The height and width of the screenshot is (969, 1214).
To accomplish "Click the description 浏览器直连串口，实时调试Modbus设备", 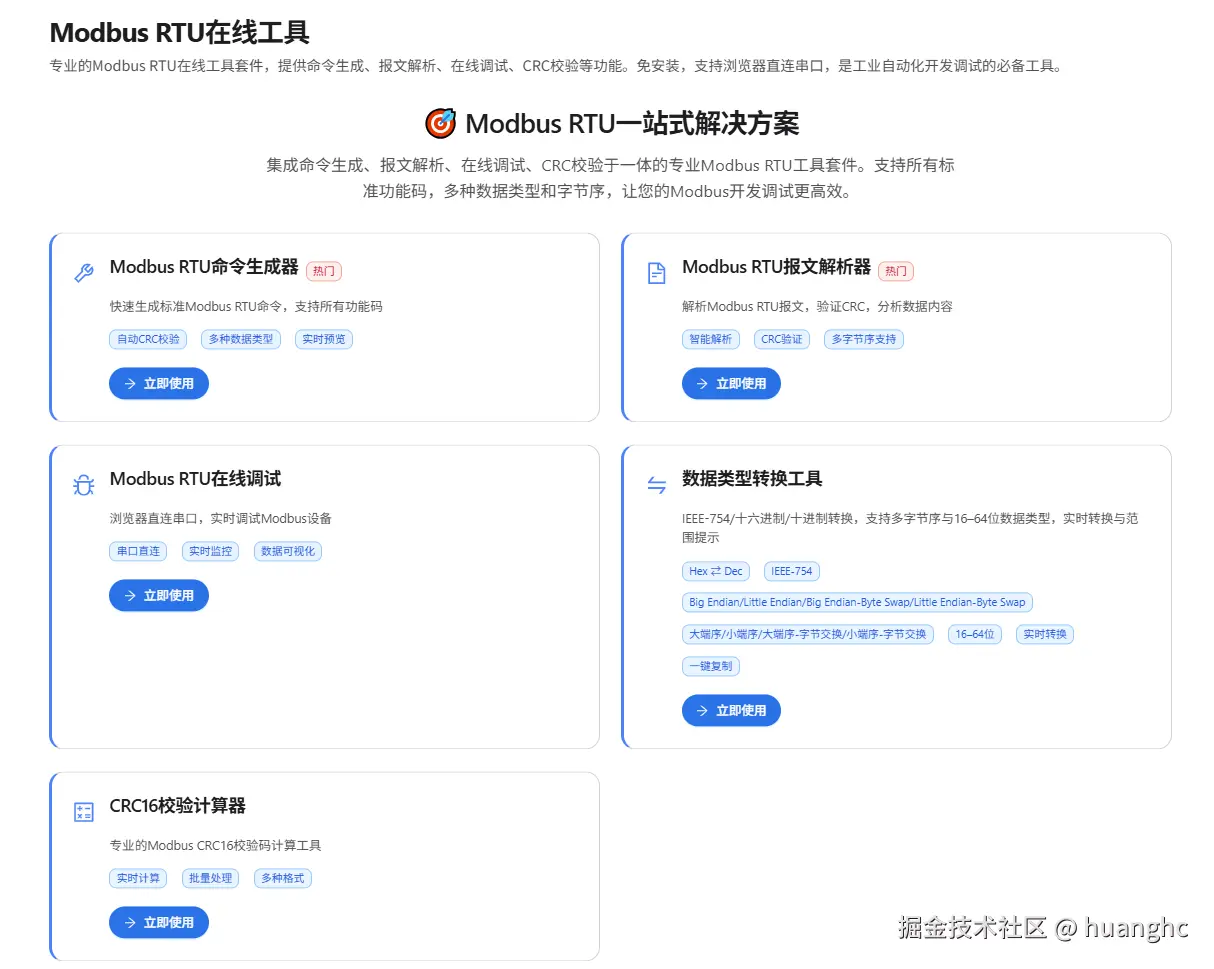I will tap(221, 518).
